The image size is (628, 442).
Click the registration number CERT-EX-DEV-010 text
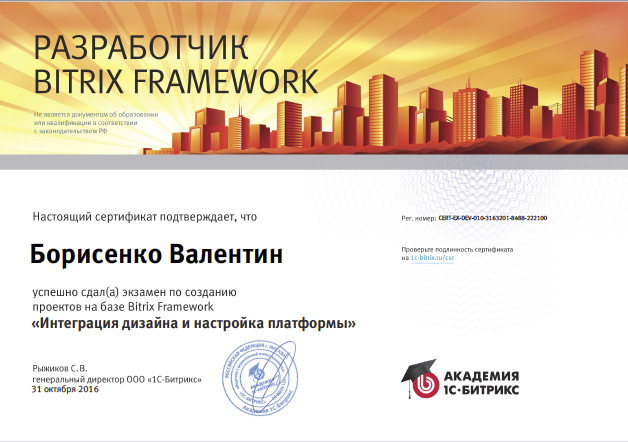[x=493, y=218]
